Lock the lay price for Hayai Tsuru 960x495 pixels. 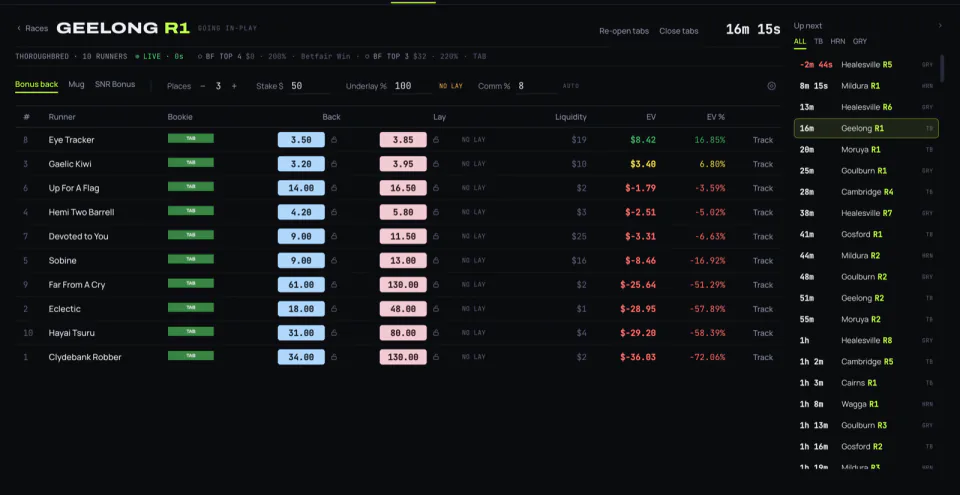tap(435, 333)
